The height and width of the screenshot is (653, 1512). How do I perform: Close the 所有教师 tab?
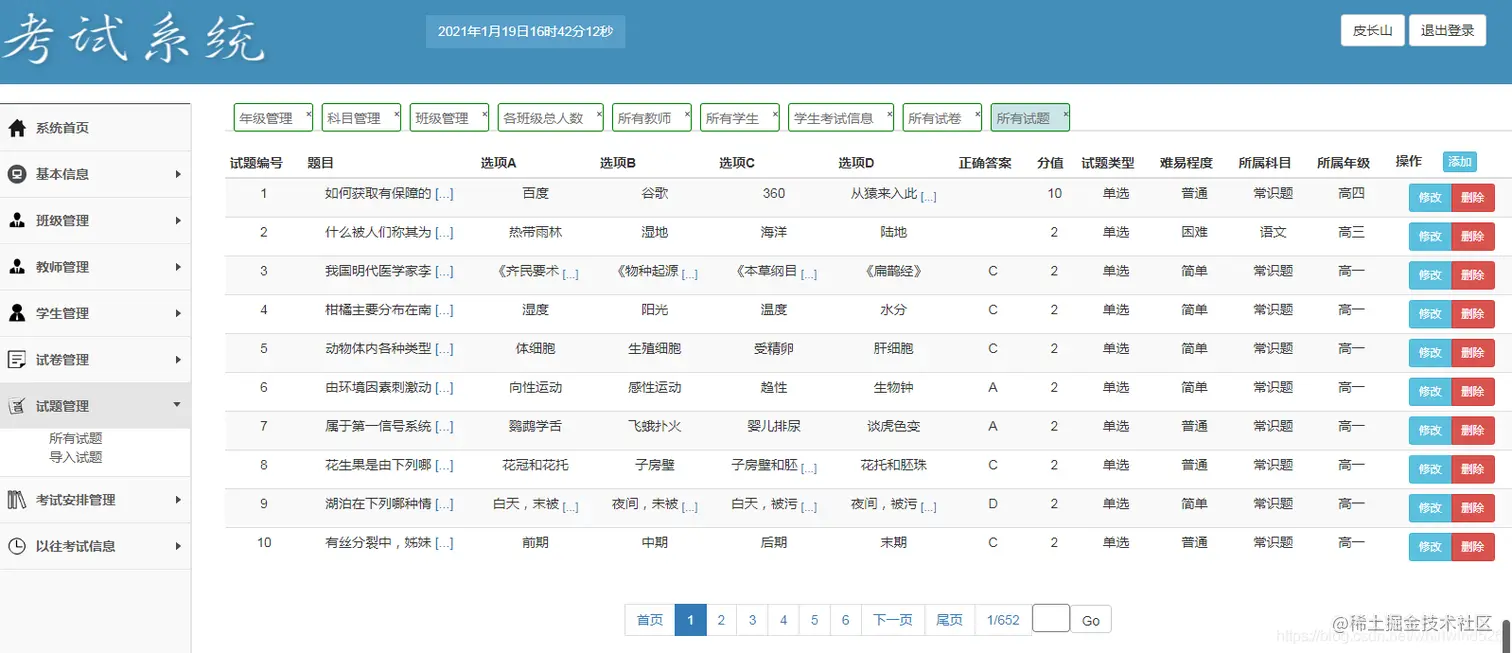point(687,113)
